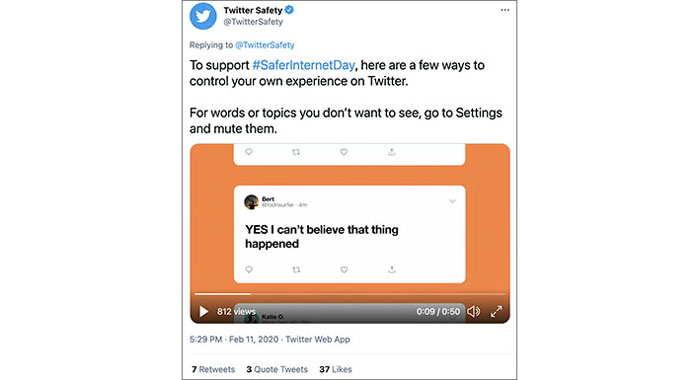
Task: Click the retweet icon on Bert's tweet
Action: 296,269
